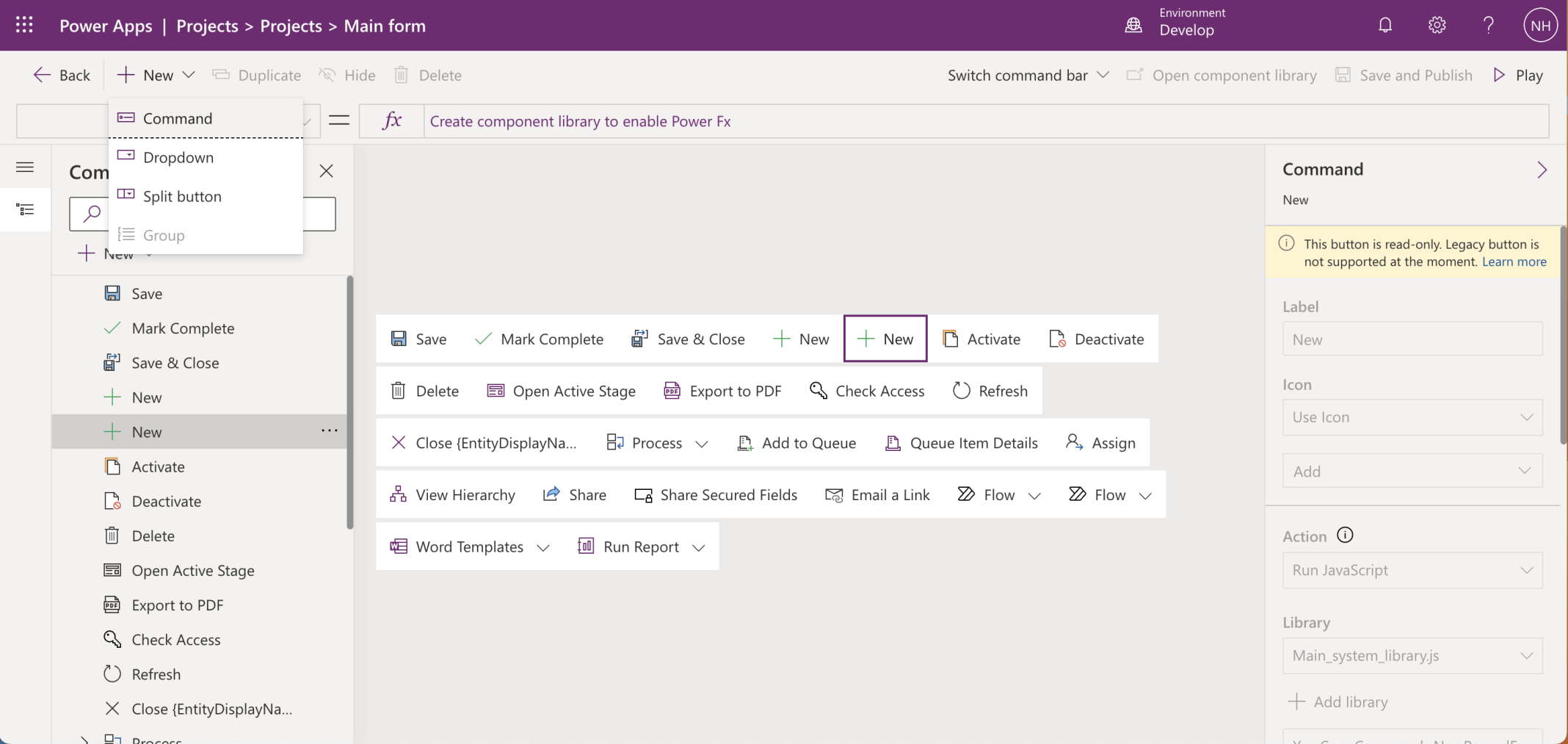The width and height of the screenshot is (1568, 744).
Task: Open the Learn more link
Action: (1514, 261)
